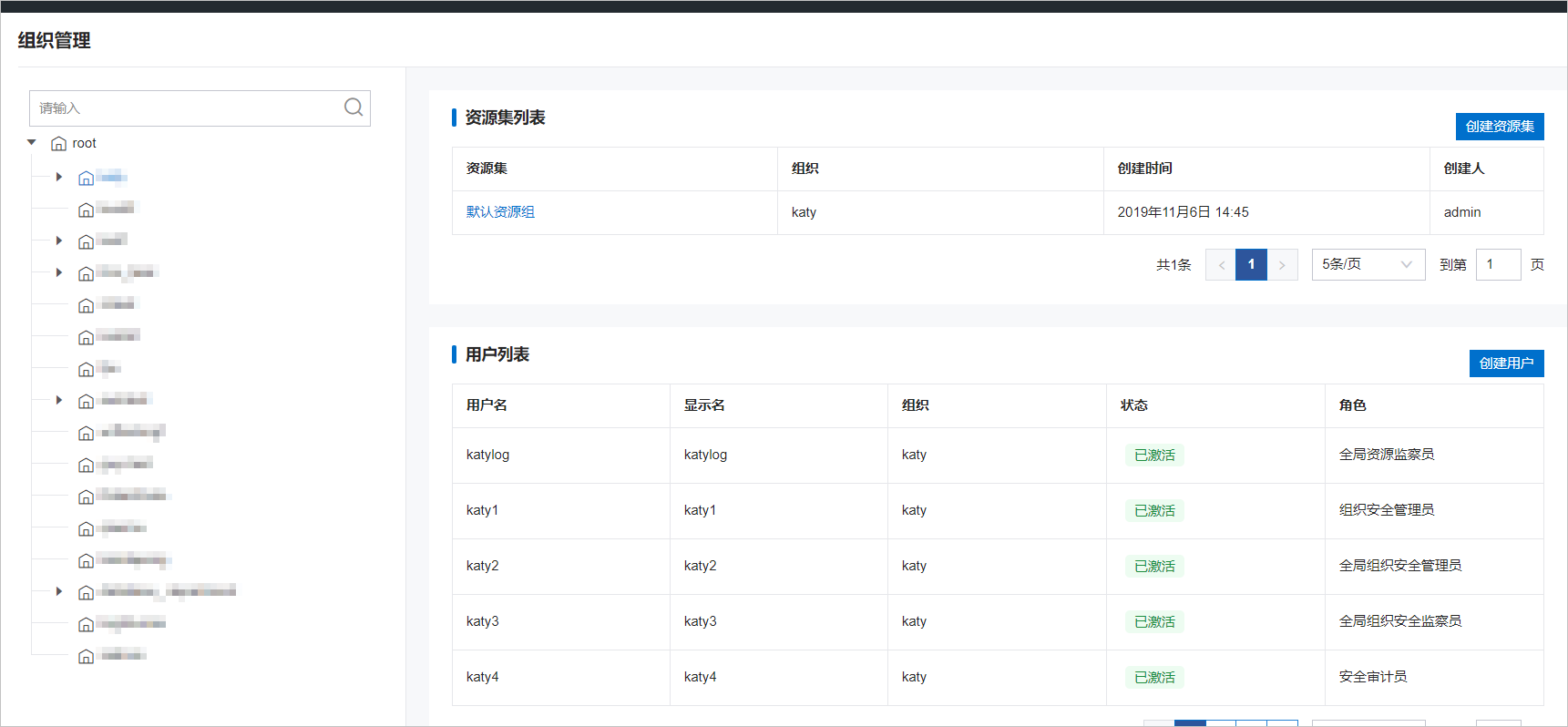Click the 资源集列表 section heading
Screen dimensions: 1568x727
(505, 118)
